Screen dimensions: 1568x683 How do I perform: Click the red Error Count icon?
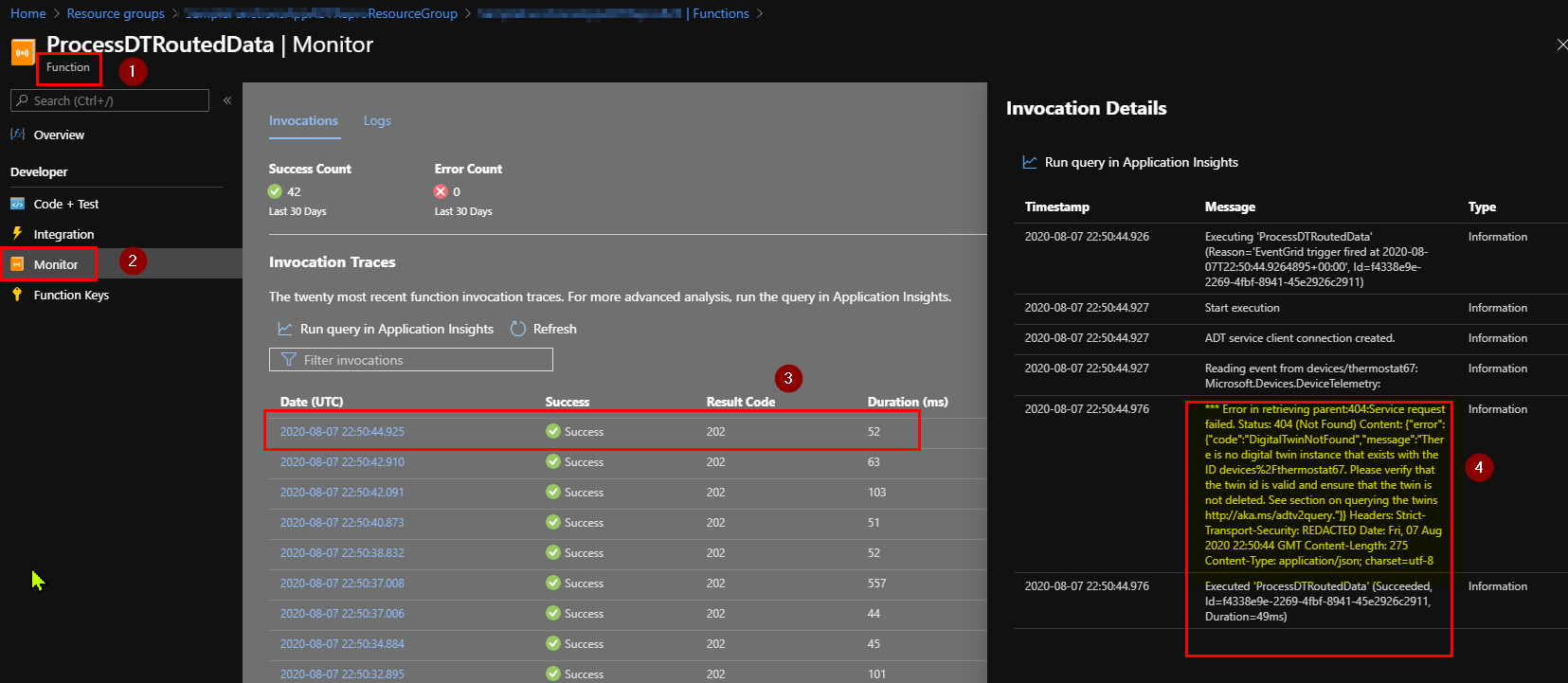click(x=441, y=191)
